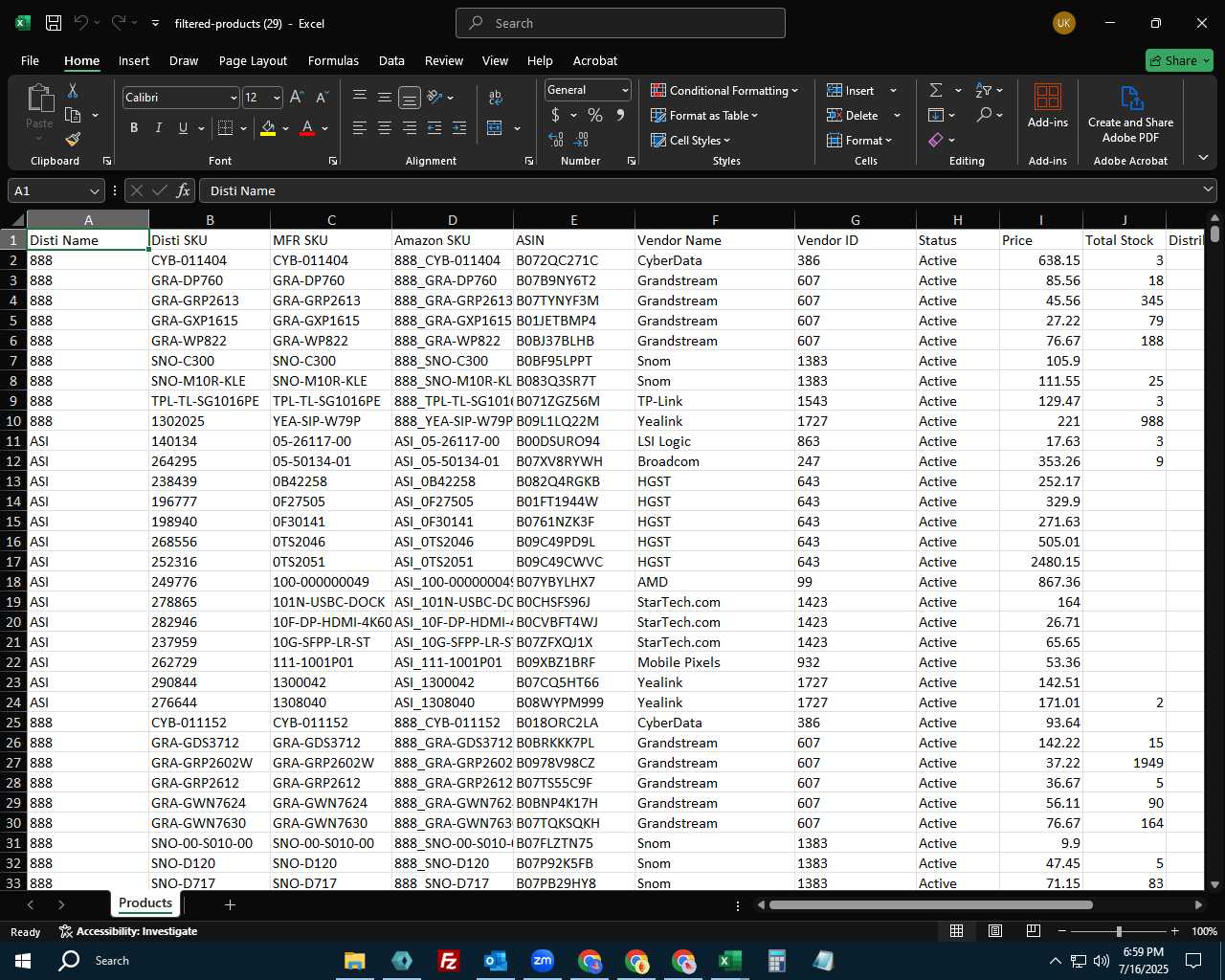Screen dimensions: 1225x980
Task: Click the AutoSum sigma icon
Action: coord(936,90)
